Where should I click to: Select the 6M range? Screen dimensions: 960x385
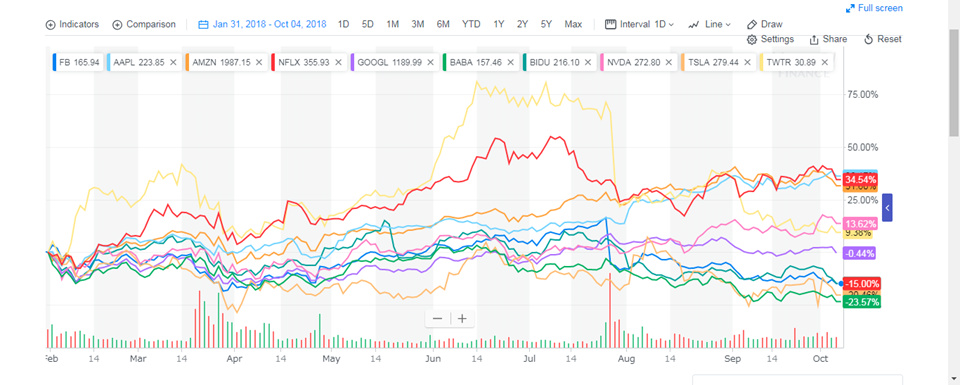point(443,24)
